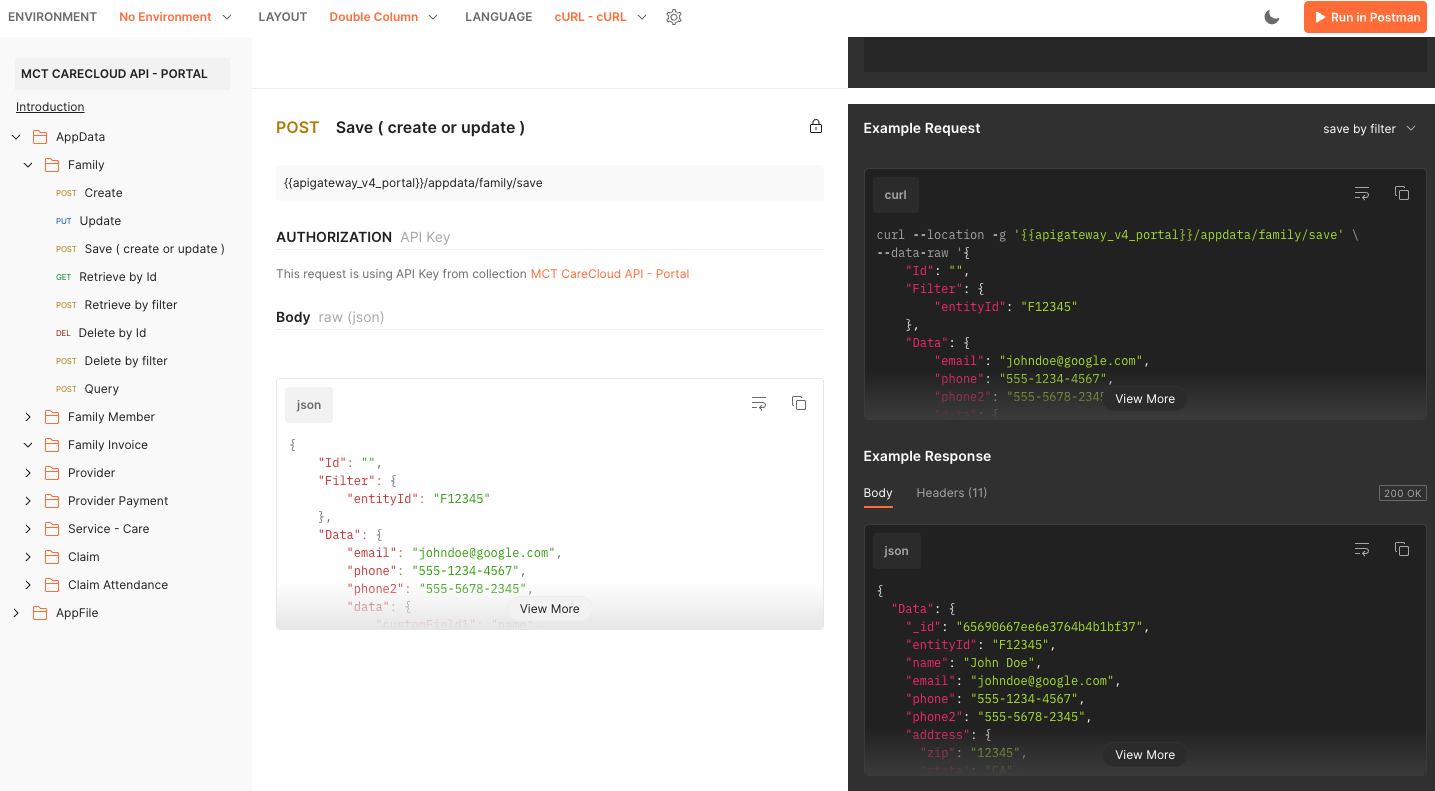Copy the JSON request body code
The width and height of the screenshot is (1435, 791).
coord(799,402)
